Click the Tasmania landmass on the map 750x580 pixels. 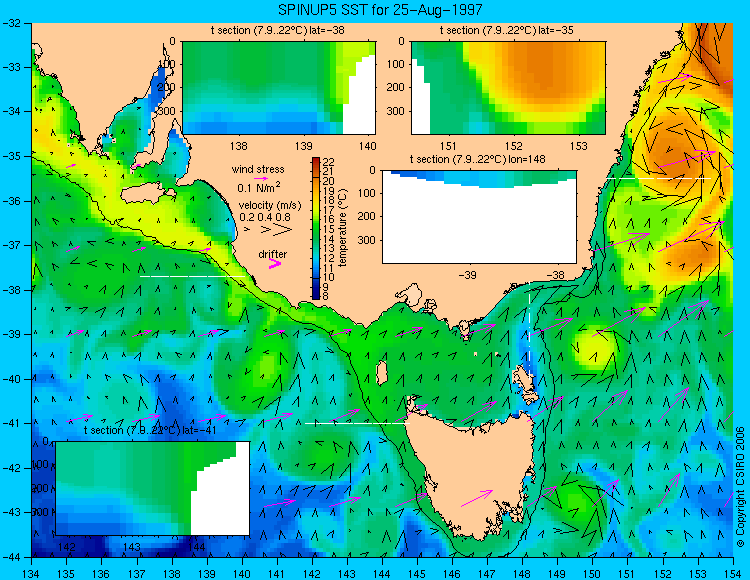point(471,473)
